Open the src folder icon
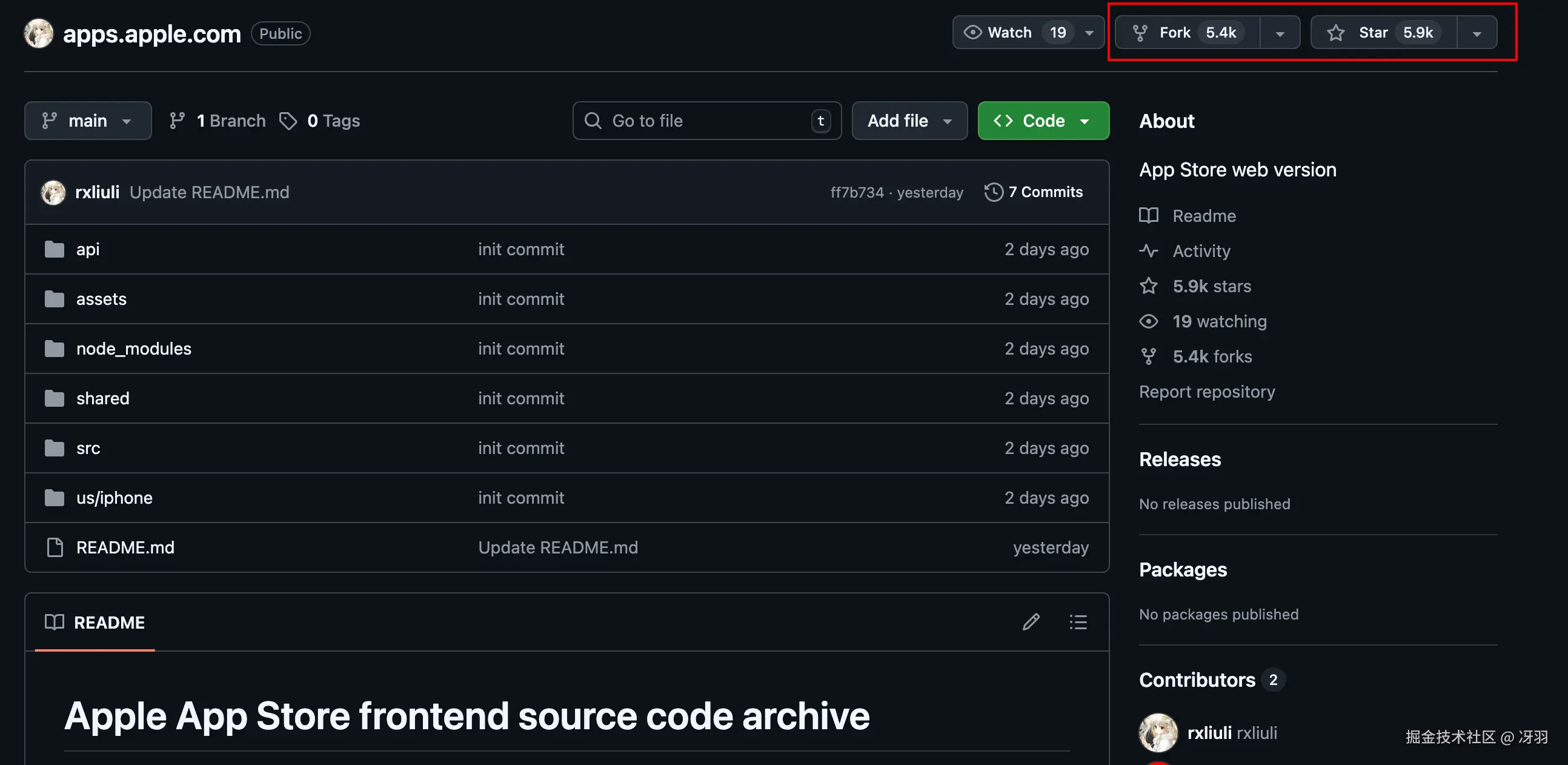The image size is (1568, 765). click(54, 449)
